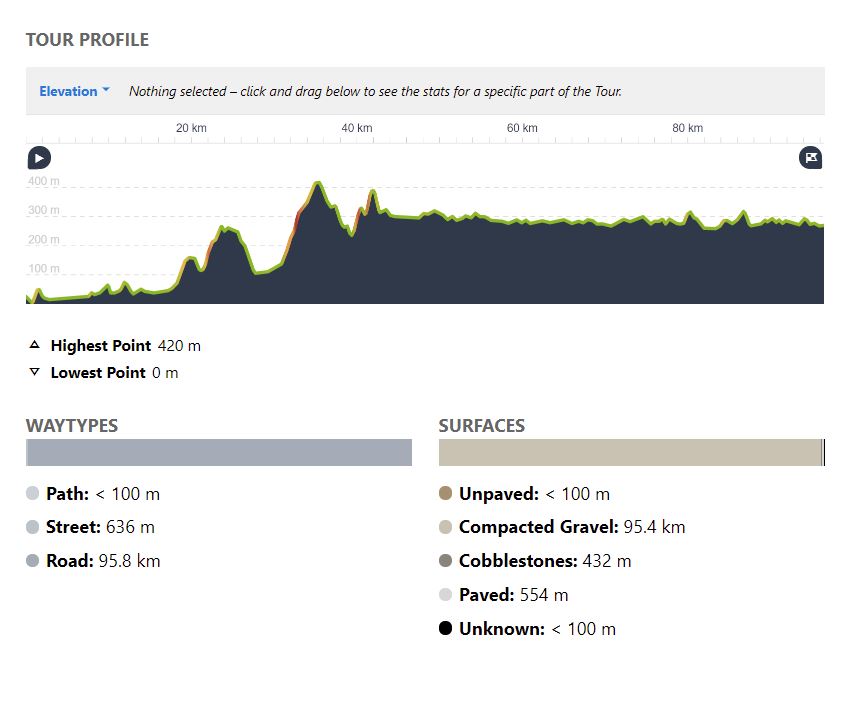This screenshot has width=846, height=703.
Task: Click the finish flag icon
Action: point(811,157)
